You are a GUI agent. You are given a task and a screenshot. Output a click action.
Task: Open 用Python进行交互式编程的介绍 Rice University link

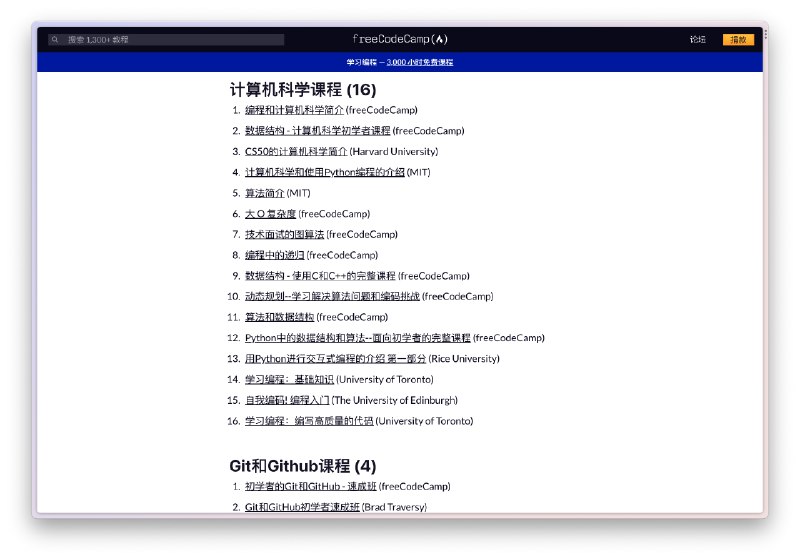tap(335, 359)
